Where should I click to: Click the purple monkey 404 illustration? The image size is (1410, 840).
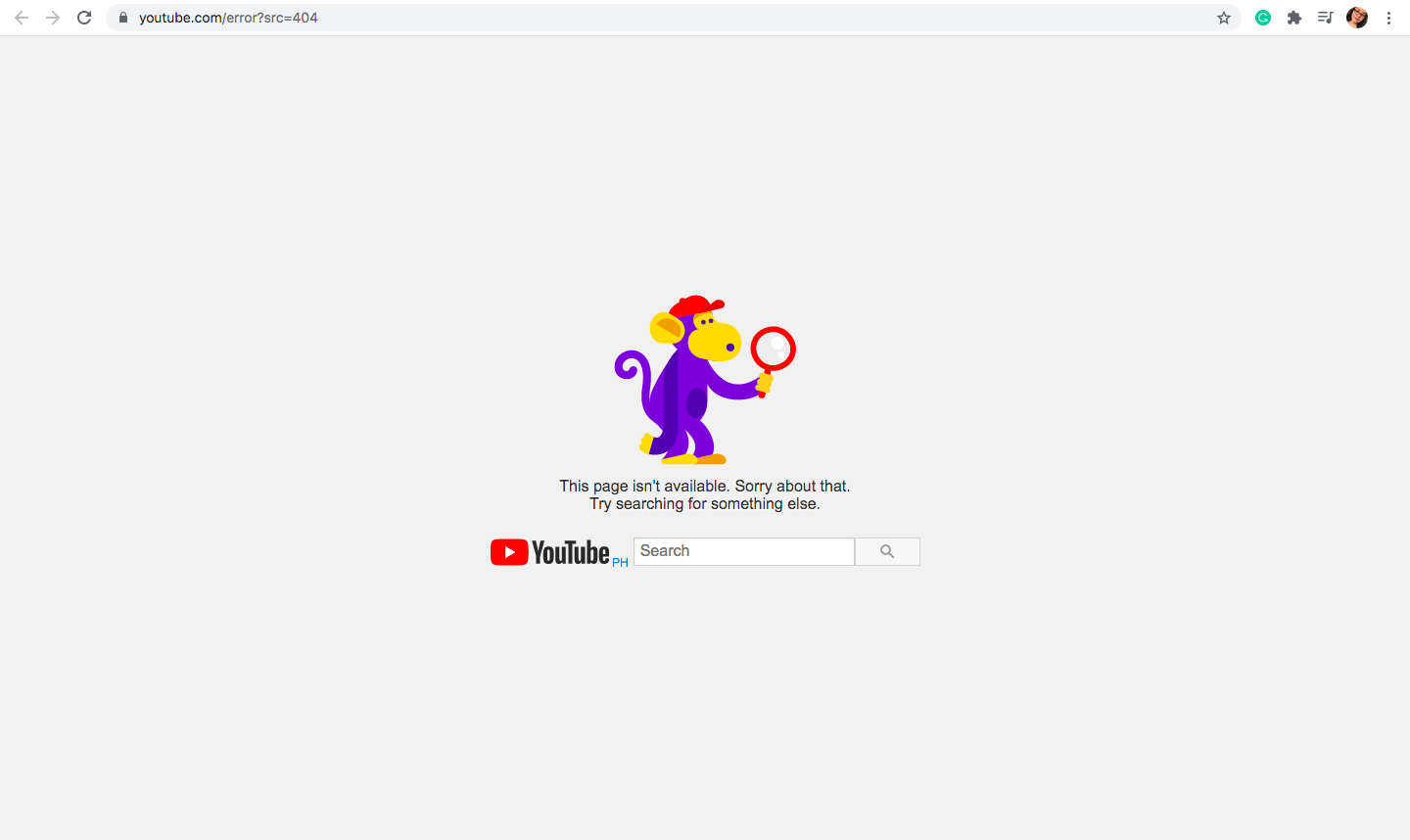pos(705,380)
